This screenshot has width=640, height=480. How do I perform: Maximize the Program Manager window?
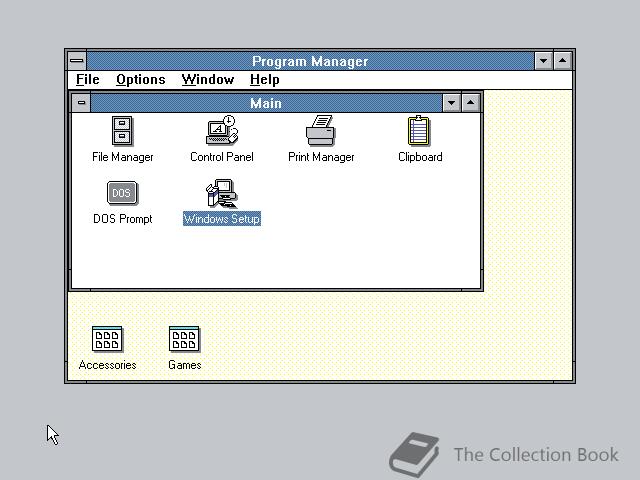tap(562, 61)
